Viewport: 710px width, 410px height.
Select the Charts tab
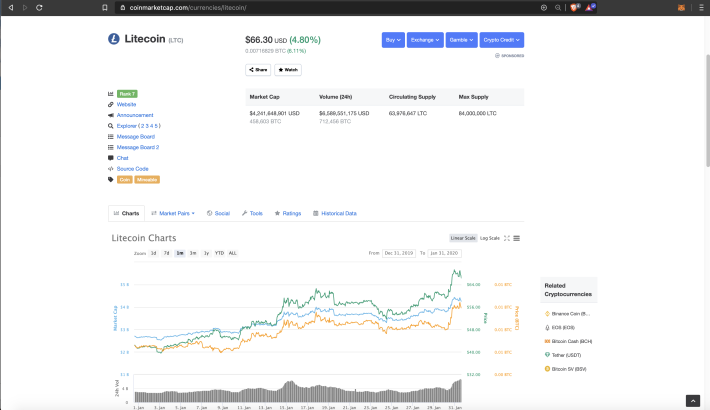[x=126, y=213]
